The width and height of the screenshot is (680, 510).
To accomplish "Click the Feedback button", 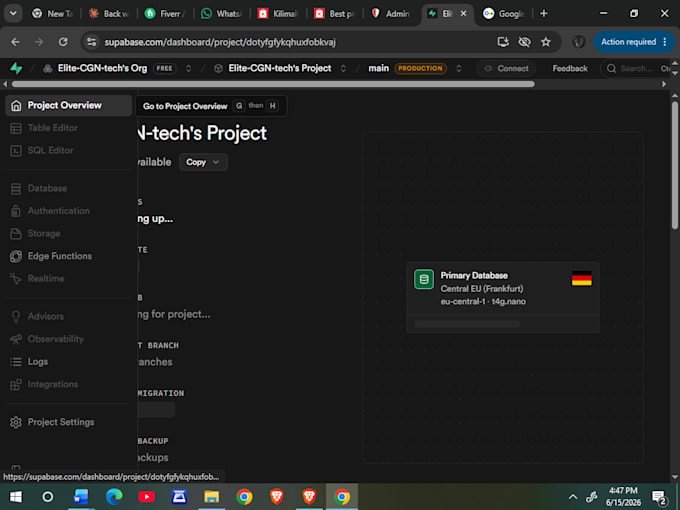I will click(570, 69).
